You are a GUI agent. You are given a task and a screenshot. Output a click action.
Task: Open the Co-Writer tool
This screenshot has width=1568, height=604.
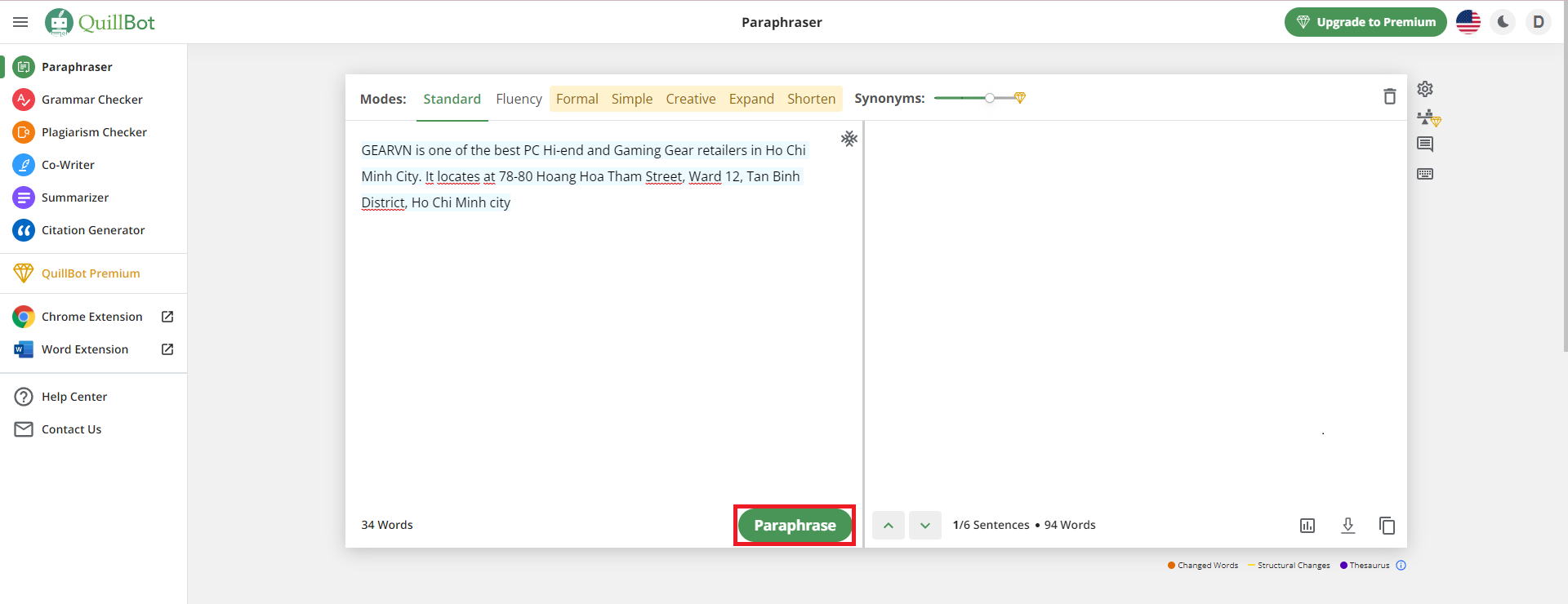coord(94,165)
